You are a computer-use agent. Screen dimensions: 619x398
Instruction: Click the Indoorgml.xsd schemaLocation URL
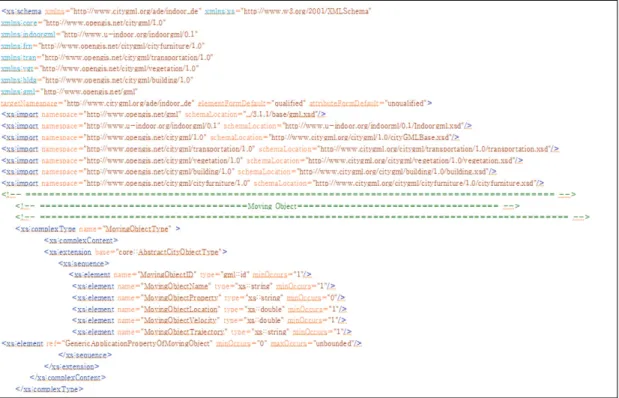(x=373, y=126)
